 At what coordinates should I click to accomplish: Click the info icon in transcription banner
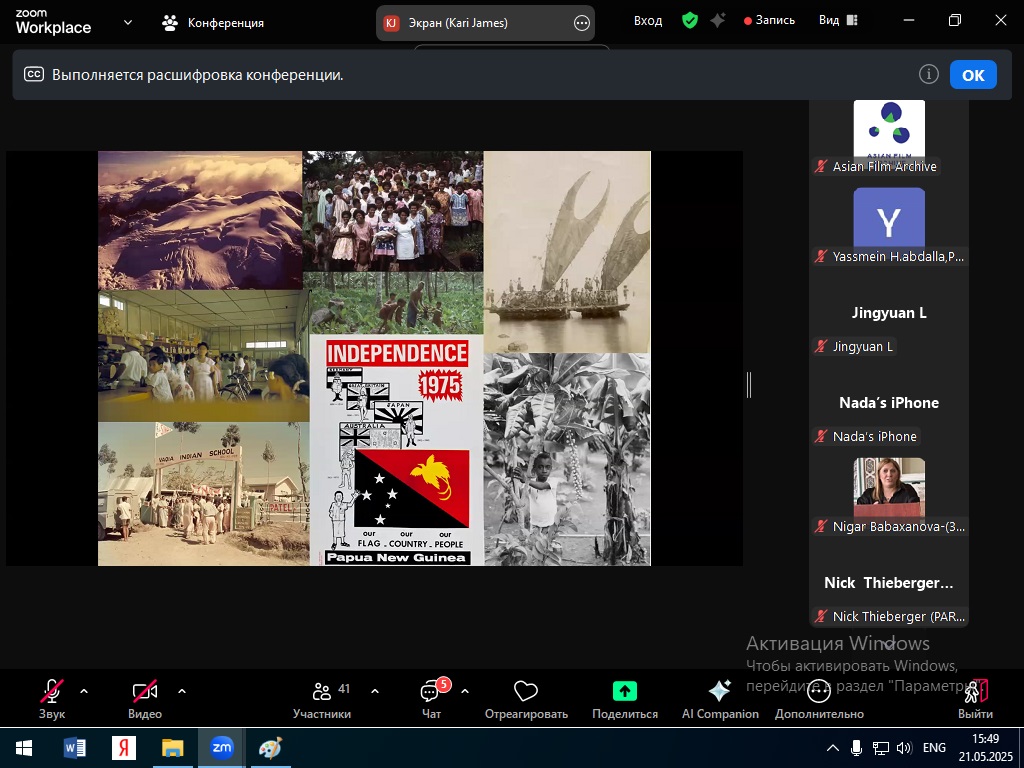coord(928,74)
